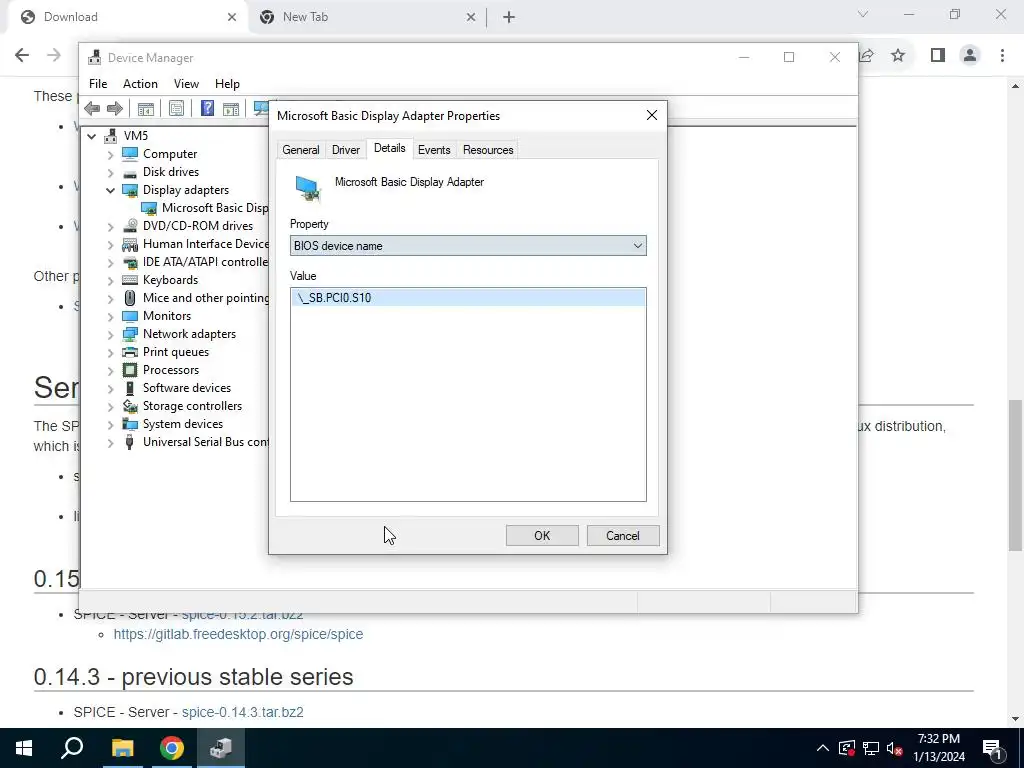The width and height of the screenshot is (1024, 768).
Task: Select the \_SB.PCI0.S10 value row
Action: (468, 298)
